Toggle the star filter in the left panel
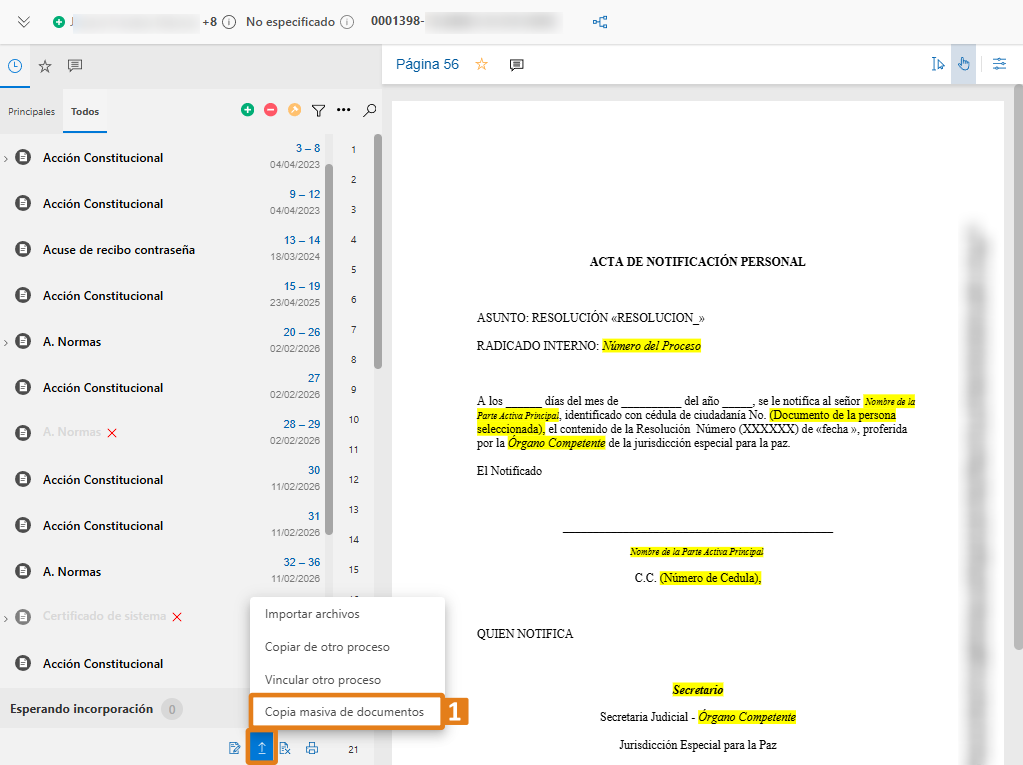This screenshot has width=1023, height=765. point(44,65)
